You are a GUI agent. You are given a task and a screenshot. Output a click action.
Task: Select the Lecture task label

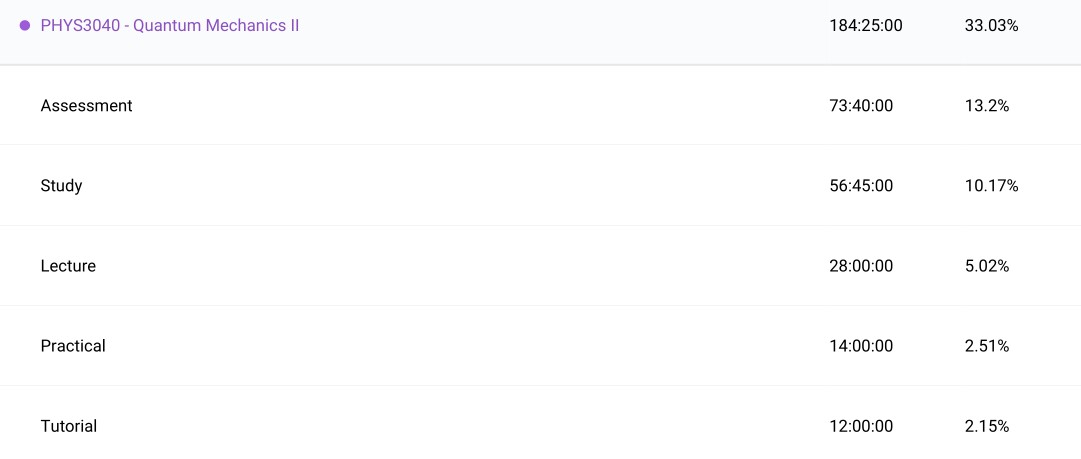click(x=68, y=266)
